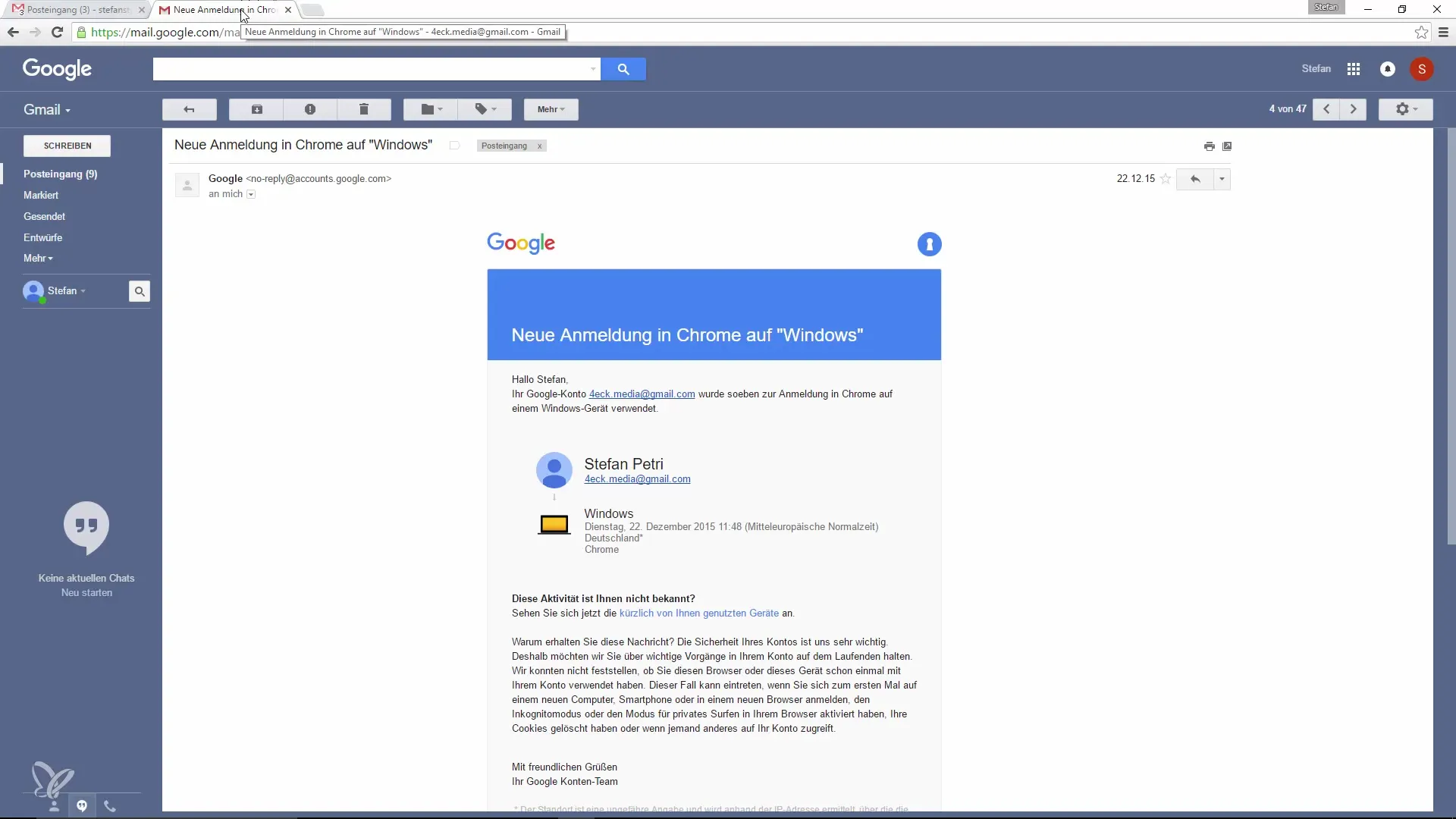Click blue security key icon in email

[x=929, y=244]
